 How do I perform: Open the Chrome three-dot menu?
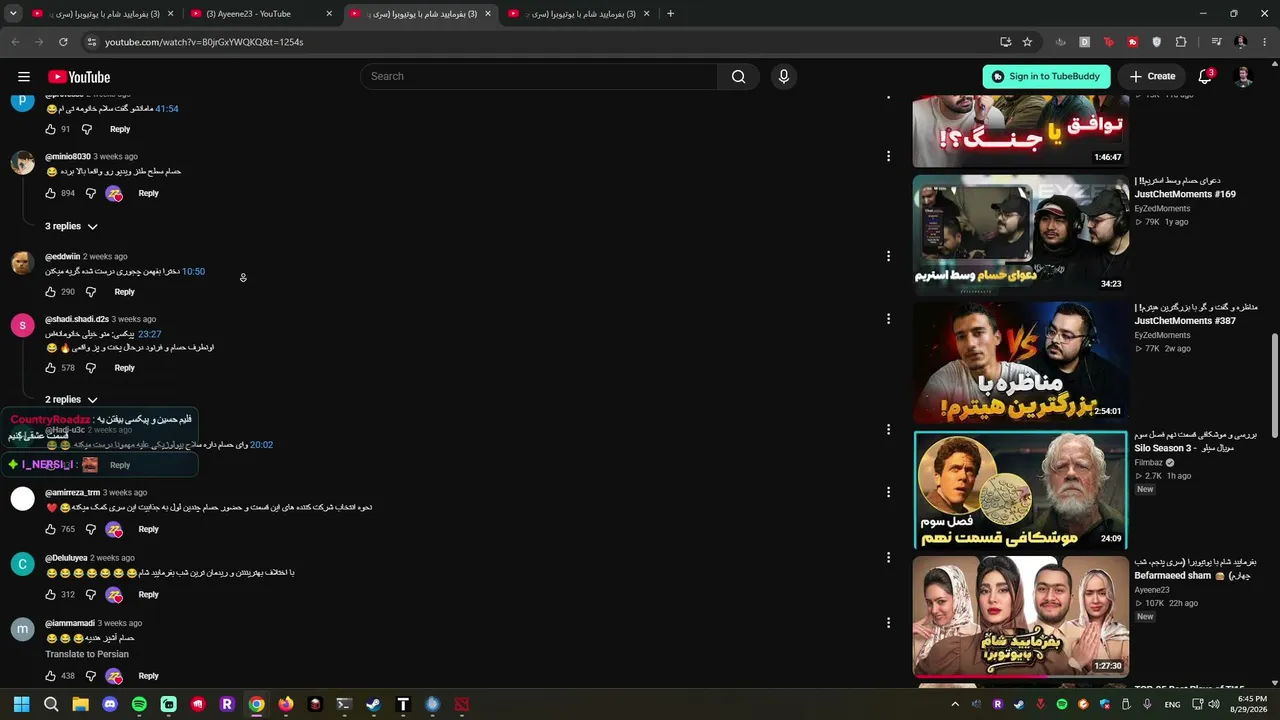1265,42
